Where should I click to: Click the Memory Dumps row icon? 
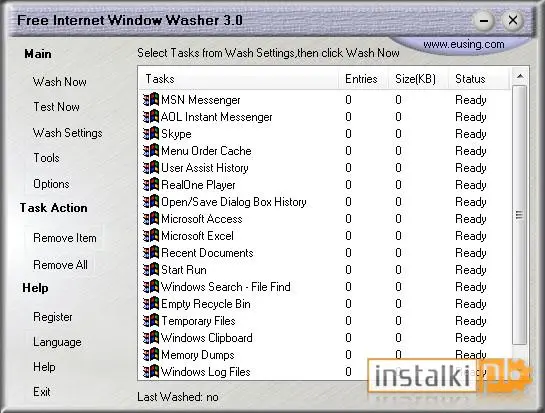[x=151, y=355]
